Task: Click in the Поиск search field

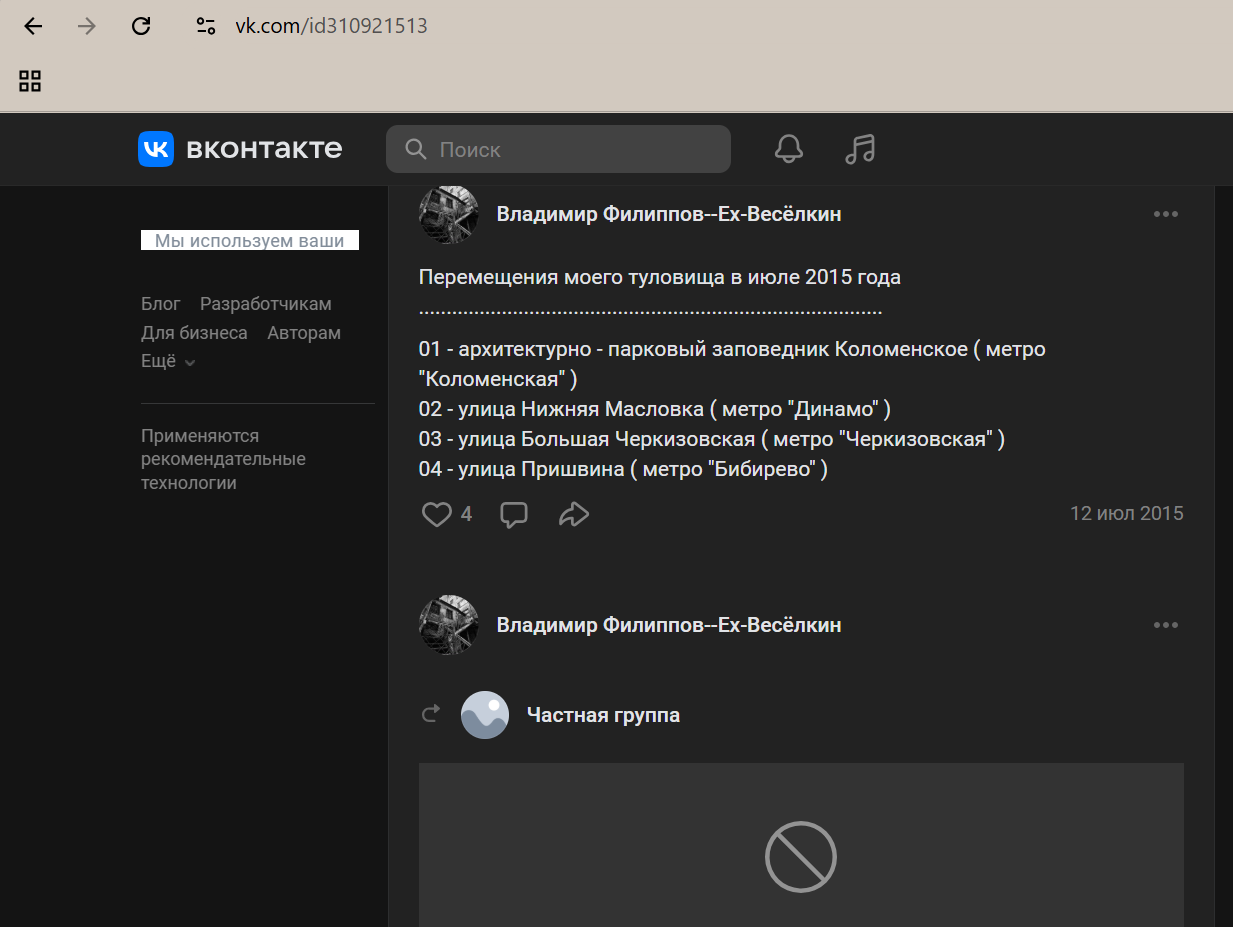Action: point(570,149)
